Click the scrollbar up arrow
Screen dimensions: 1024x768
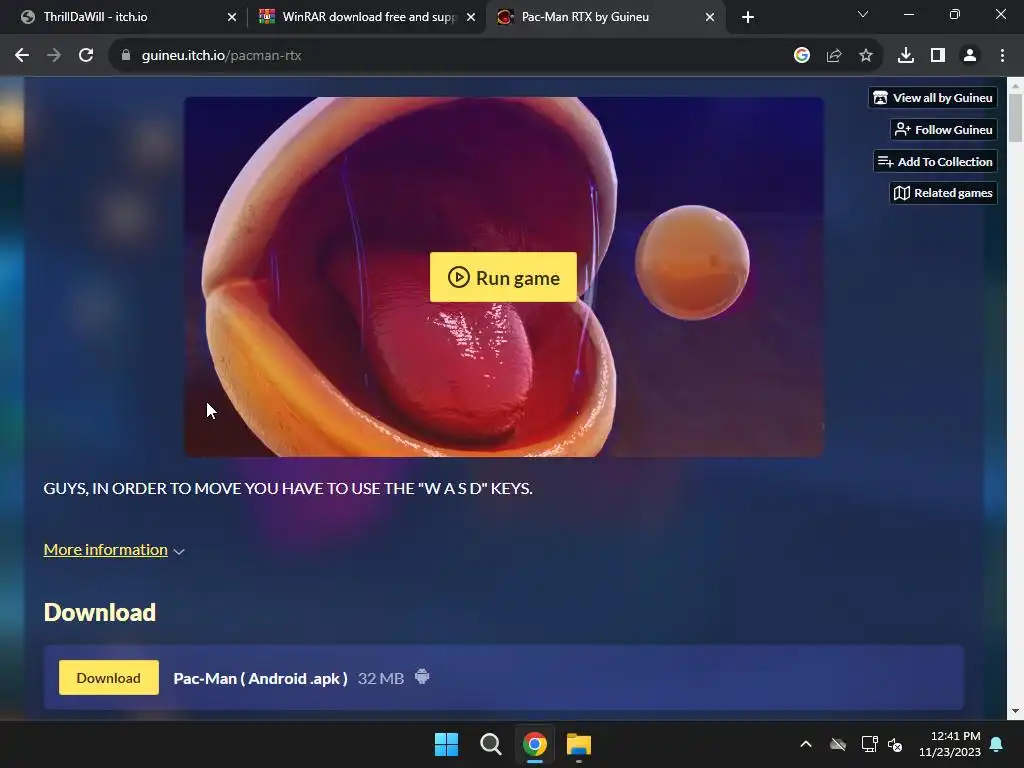1016,85
